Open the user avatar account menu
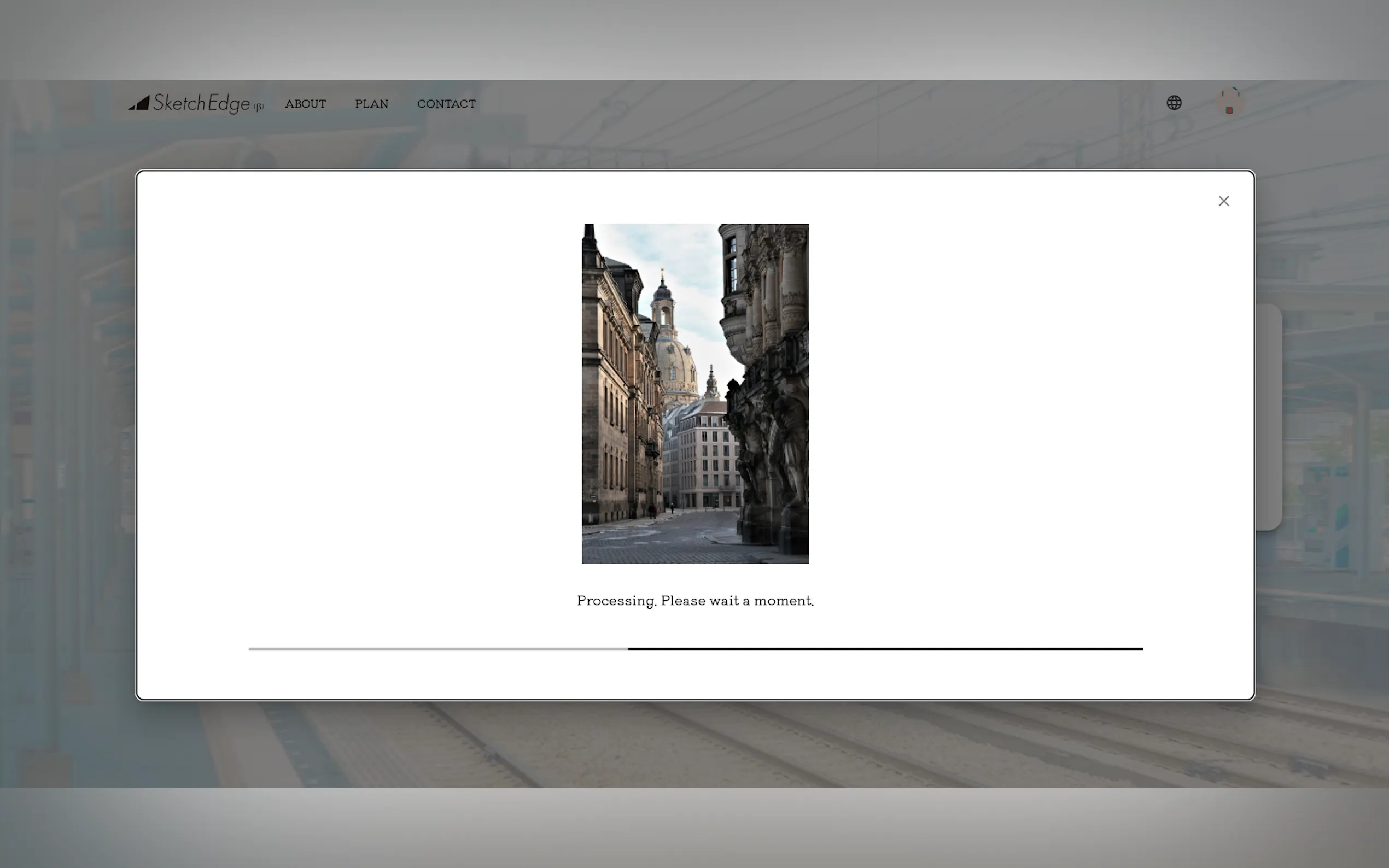The height and width of the screenshot is (868, 1389). (x=1229, y=102)
